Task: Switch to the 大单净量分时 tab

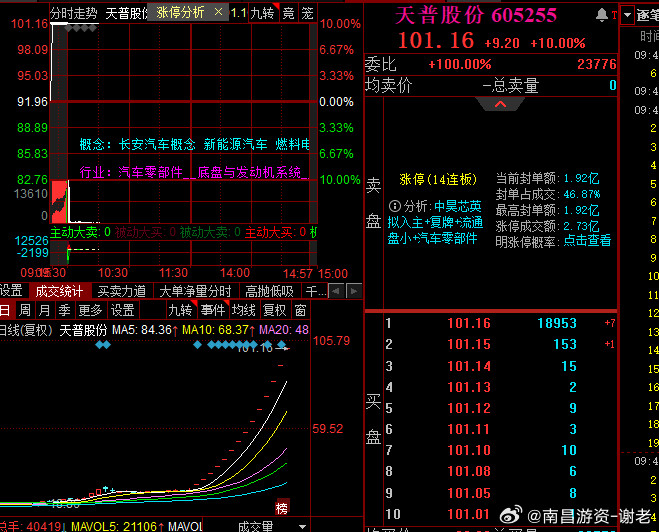Action: pos(195,291)
